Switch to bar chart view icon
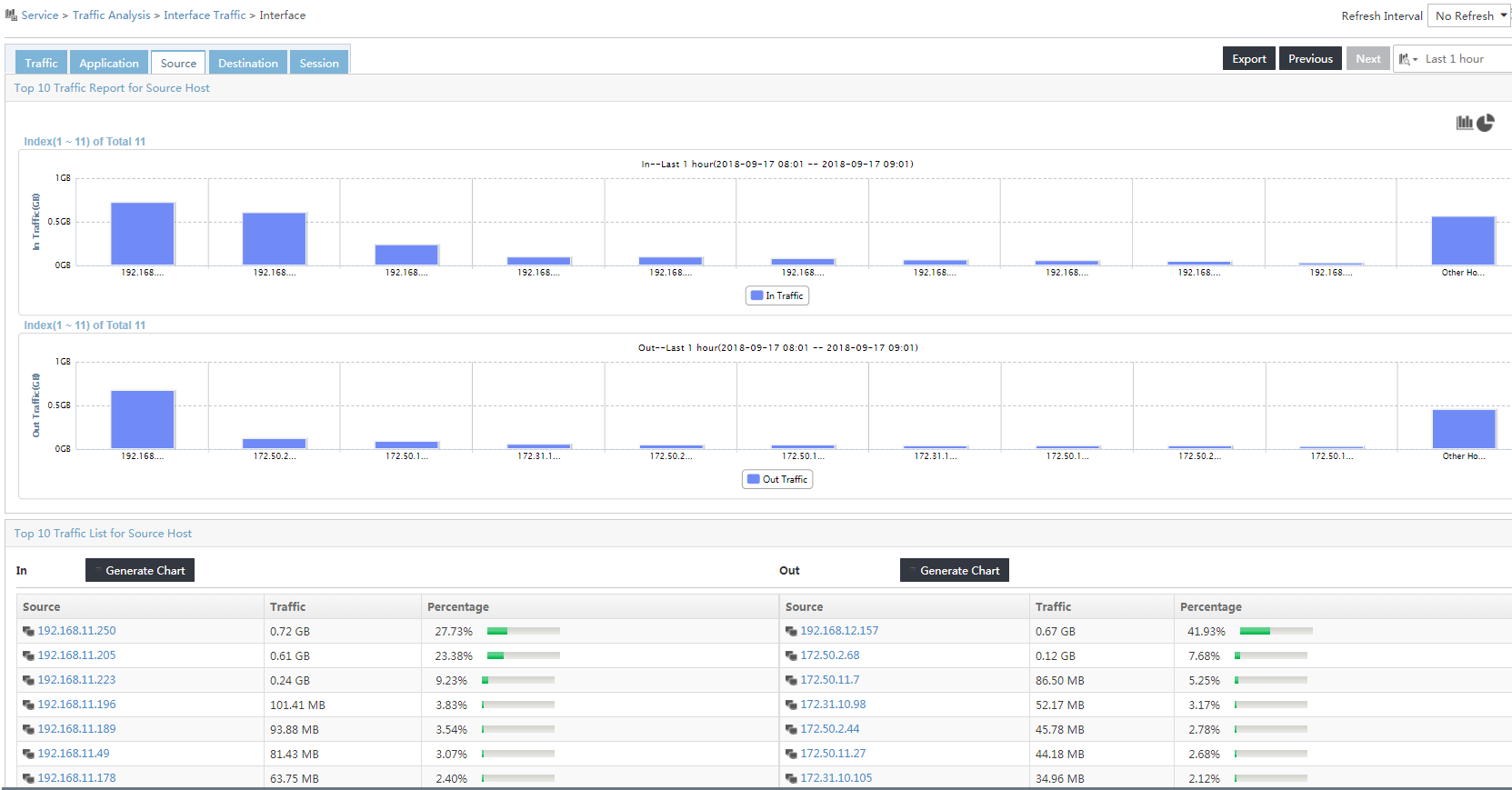 point(1464,123)
